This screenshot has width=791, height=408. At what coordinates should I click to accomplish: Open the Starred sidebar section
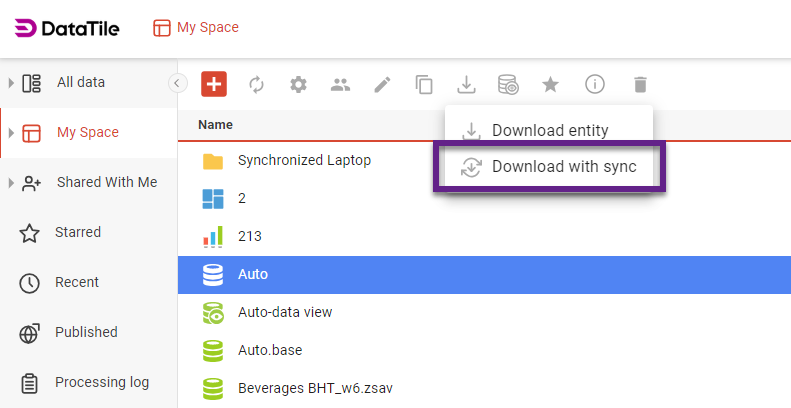pyautogui.click(x=77, y=232)
